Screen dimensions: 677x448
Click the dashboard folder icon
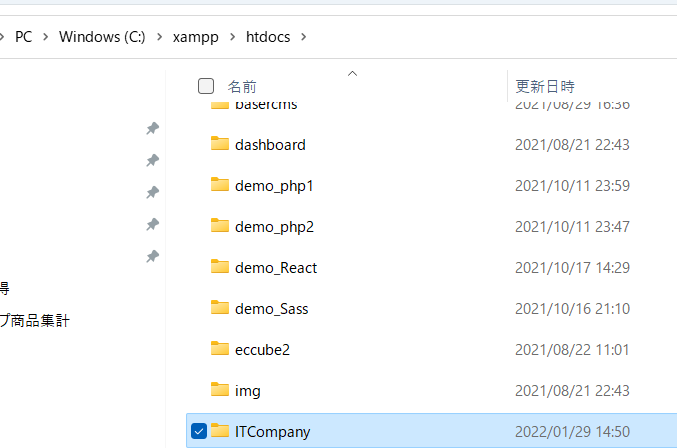(x=220, y=143)
